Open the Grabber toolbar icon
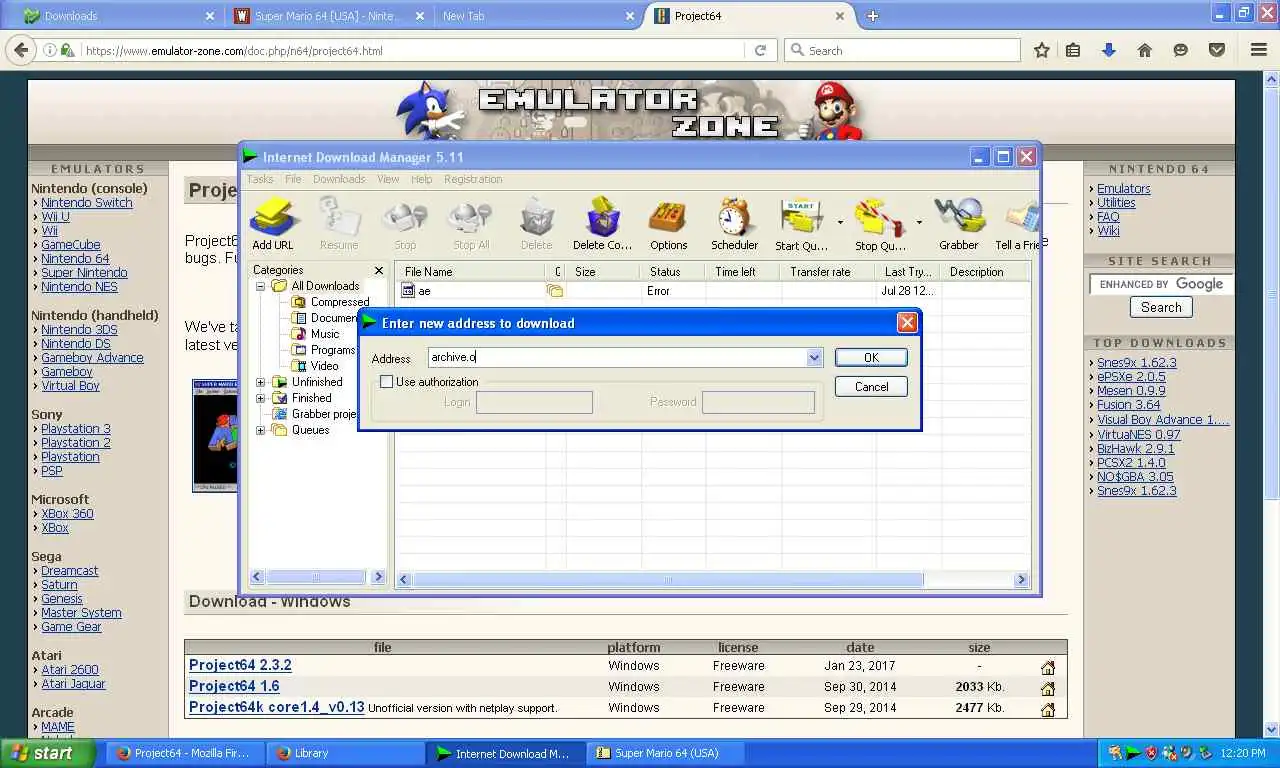This screenshot has height=768, width=1280. (958, 224)
